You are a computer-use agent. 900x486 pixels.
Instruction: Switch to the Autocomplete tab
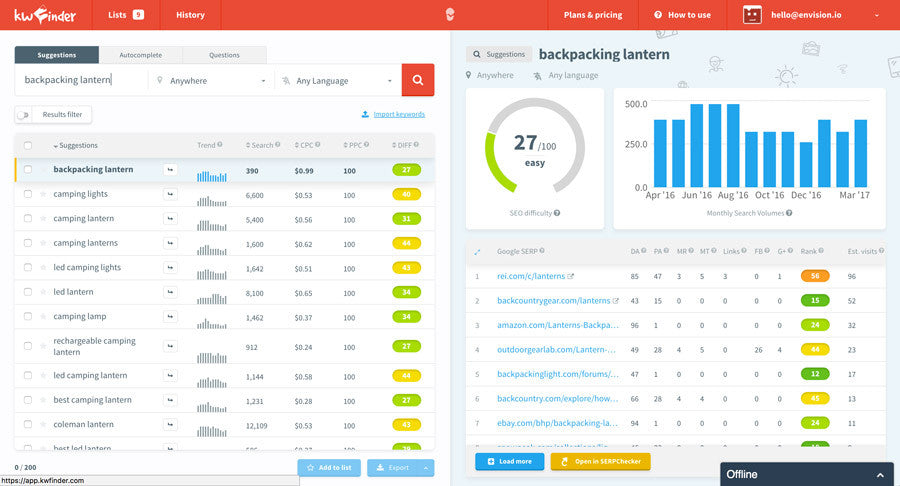tap(141, 55)
